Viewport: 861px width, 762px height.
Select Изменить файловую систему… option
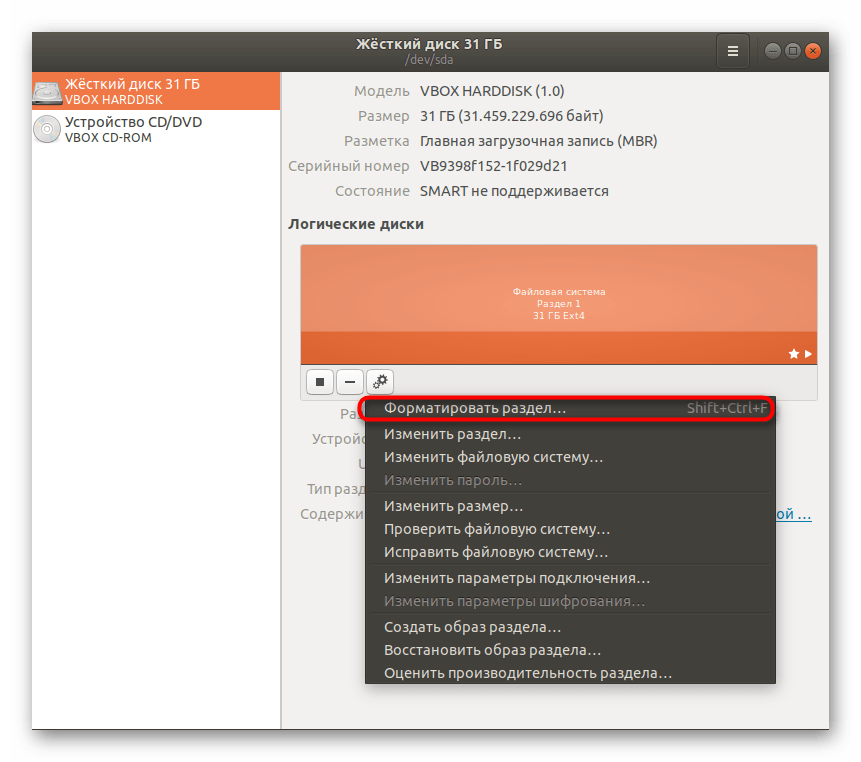tap(493, 457)
